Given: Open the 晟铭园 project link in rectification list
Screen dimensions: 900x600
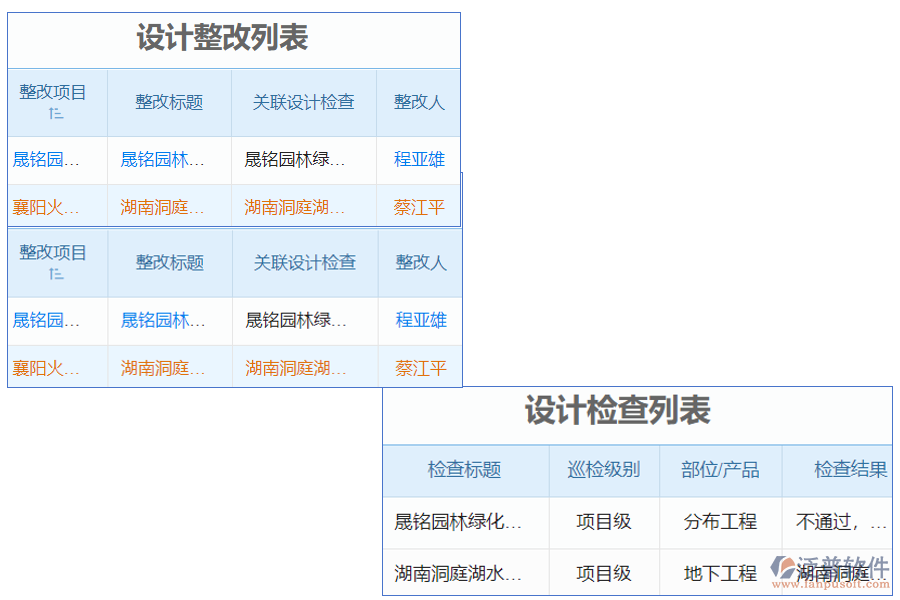Looking at the screenshot, I should pyautogui.click(x=44, y=159).
